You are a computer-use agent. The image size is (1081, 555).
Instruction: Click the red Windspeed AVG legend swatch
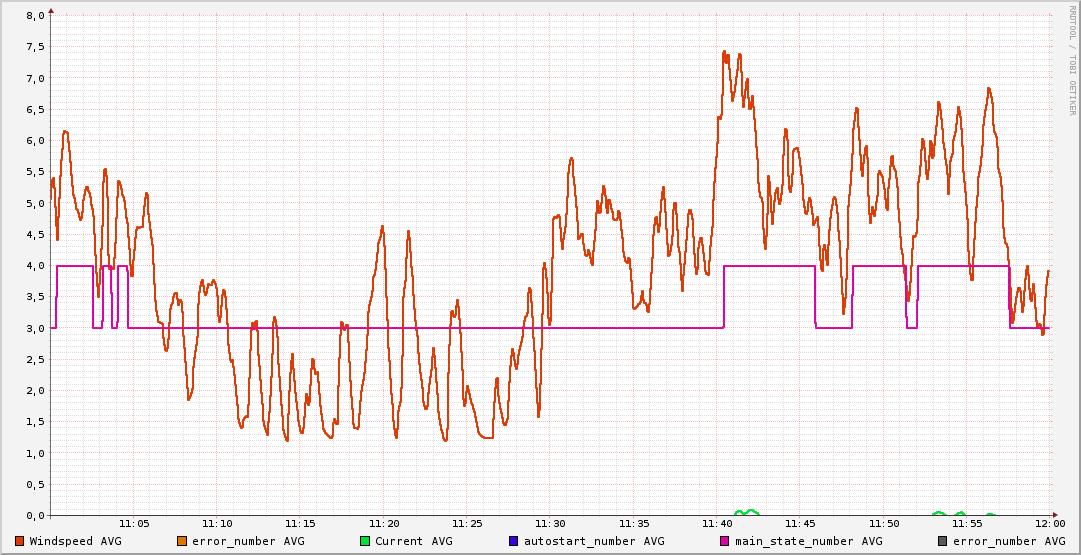[x=20, y=541]
